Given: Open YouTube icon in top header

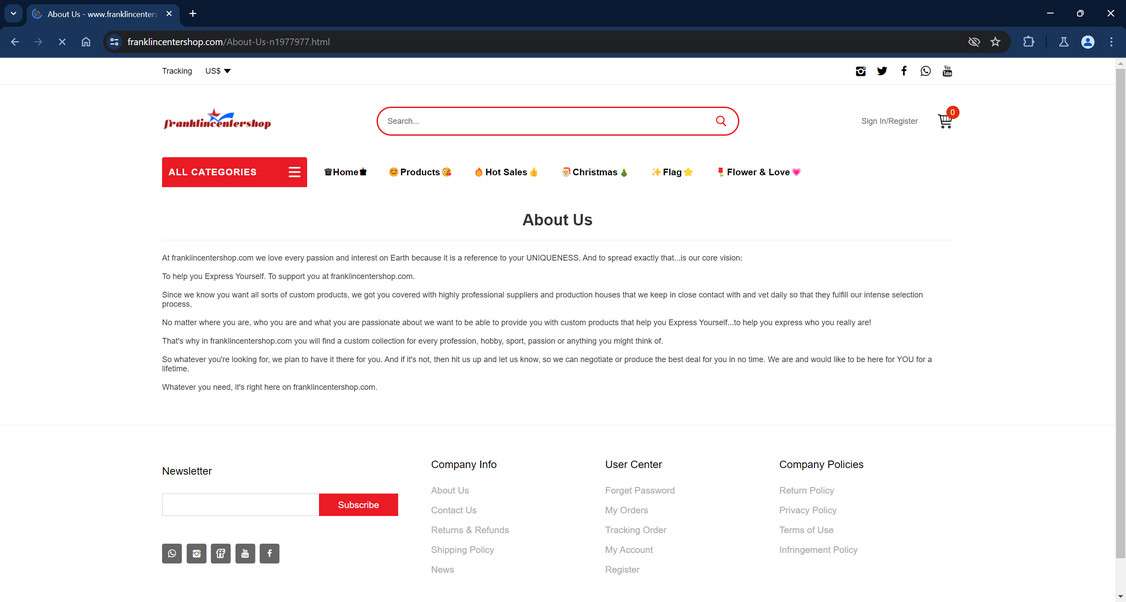Looking at the screenshot, I should pos(947,71).
